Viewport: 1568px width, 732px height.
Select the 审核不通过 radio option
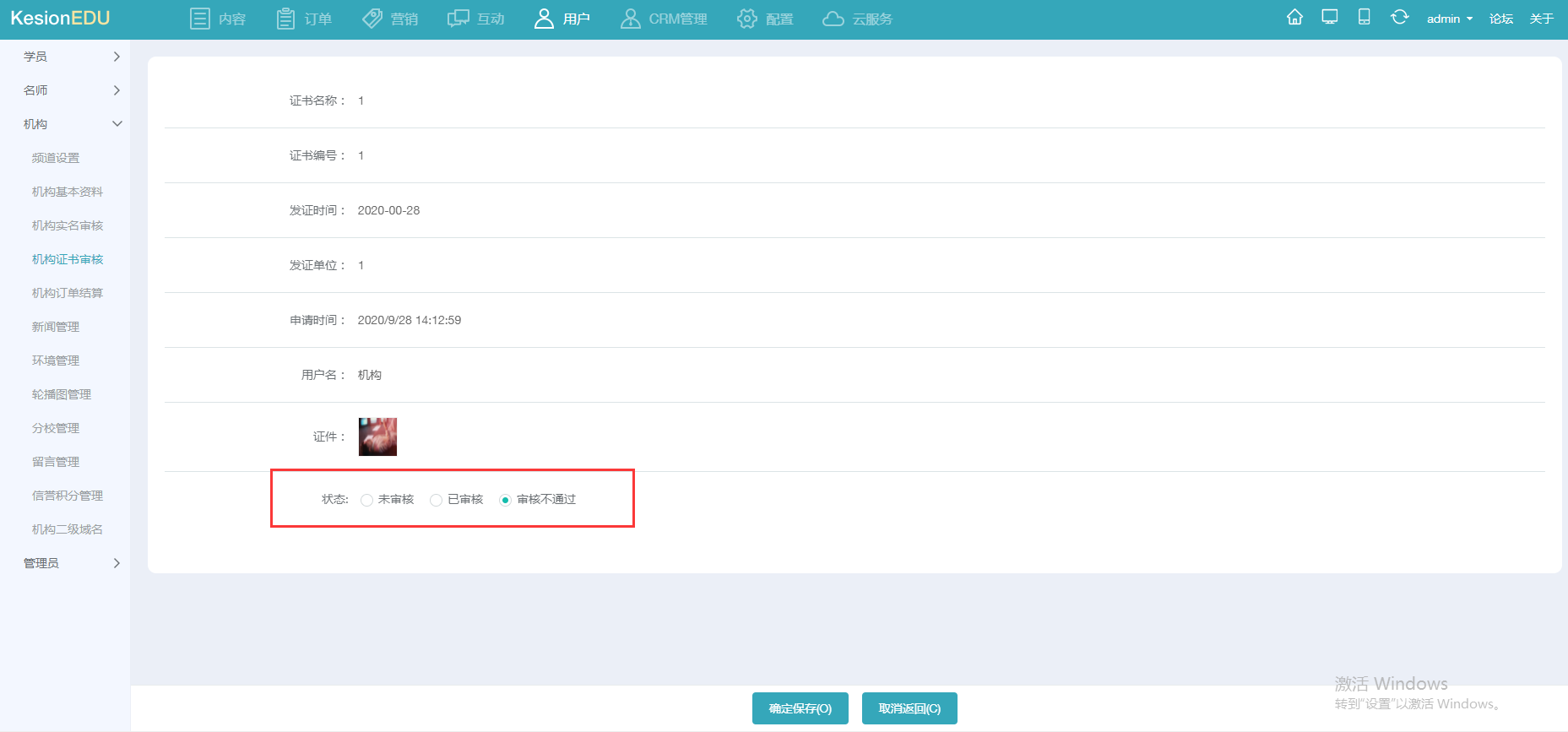505,500
